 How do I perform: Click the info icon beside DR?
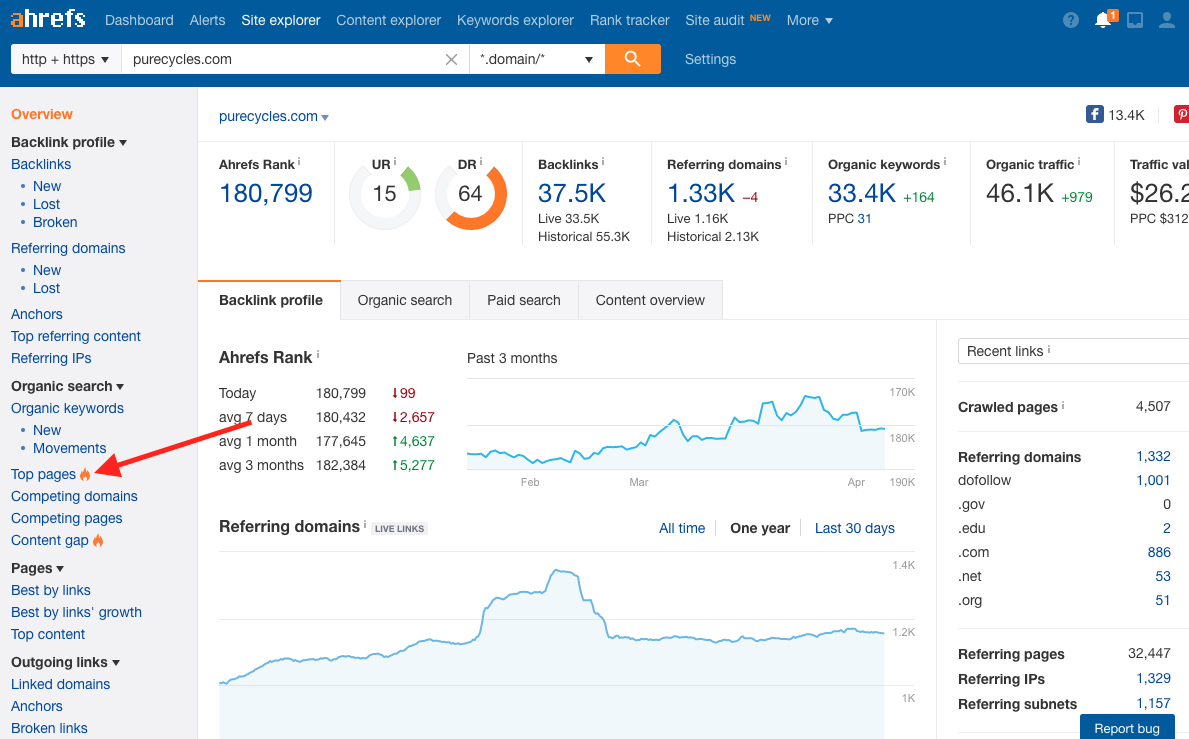point(481,161)
